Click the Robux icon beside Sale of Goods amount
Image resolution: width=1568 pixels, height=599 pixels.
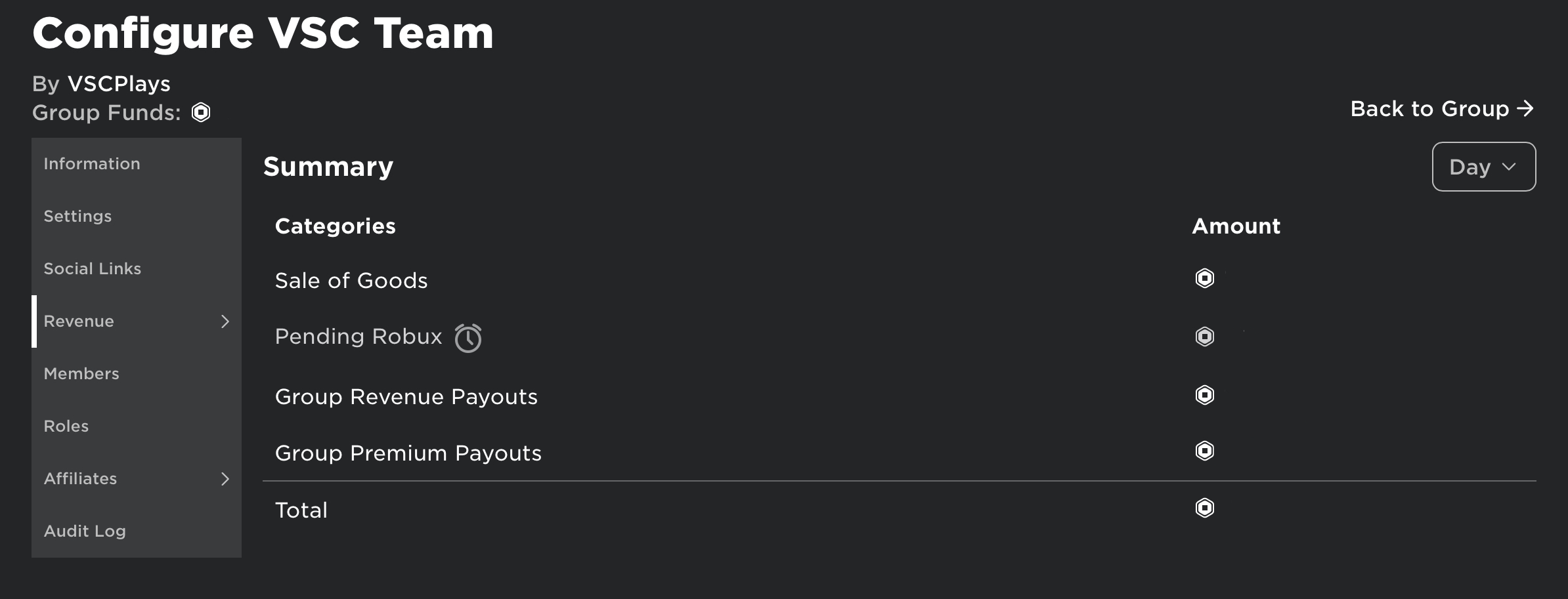point(1206,278)
